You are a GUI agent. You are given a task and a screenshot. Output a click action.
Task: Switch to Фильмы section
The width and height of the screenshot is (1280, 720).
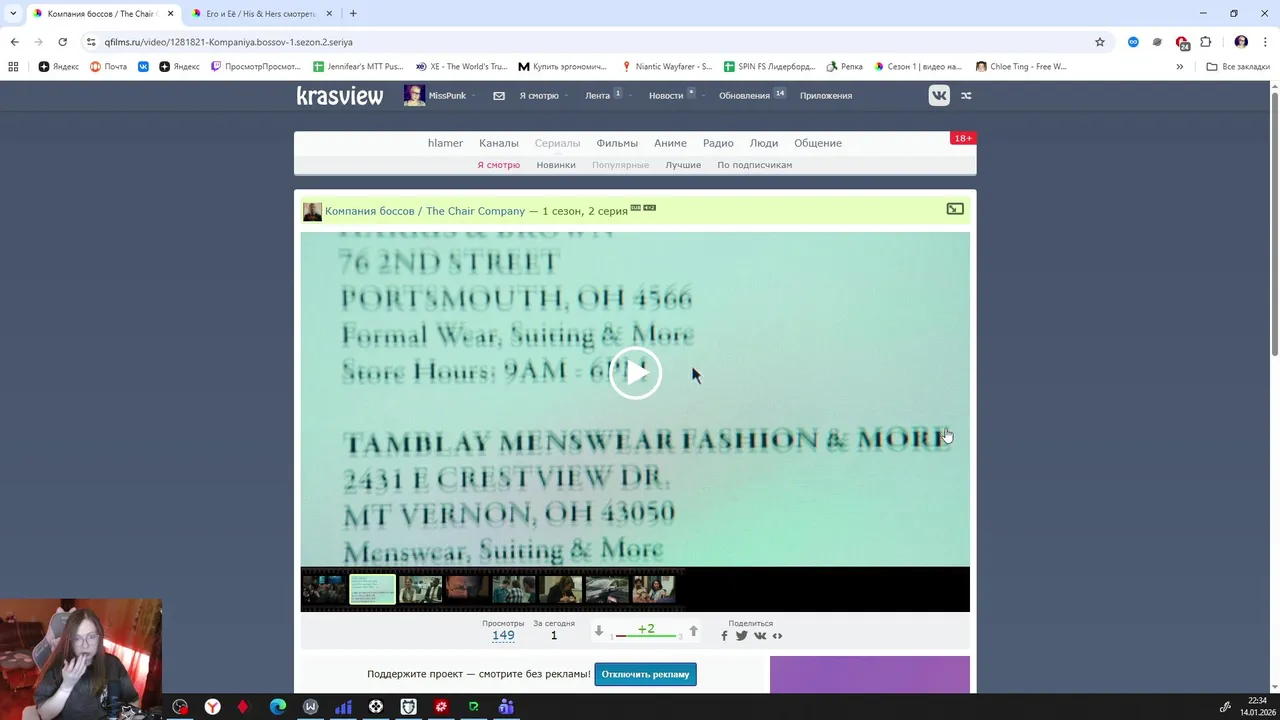pos(617,143)
